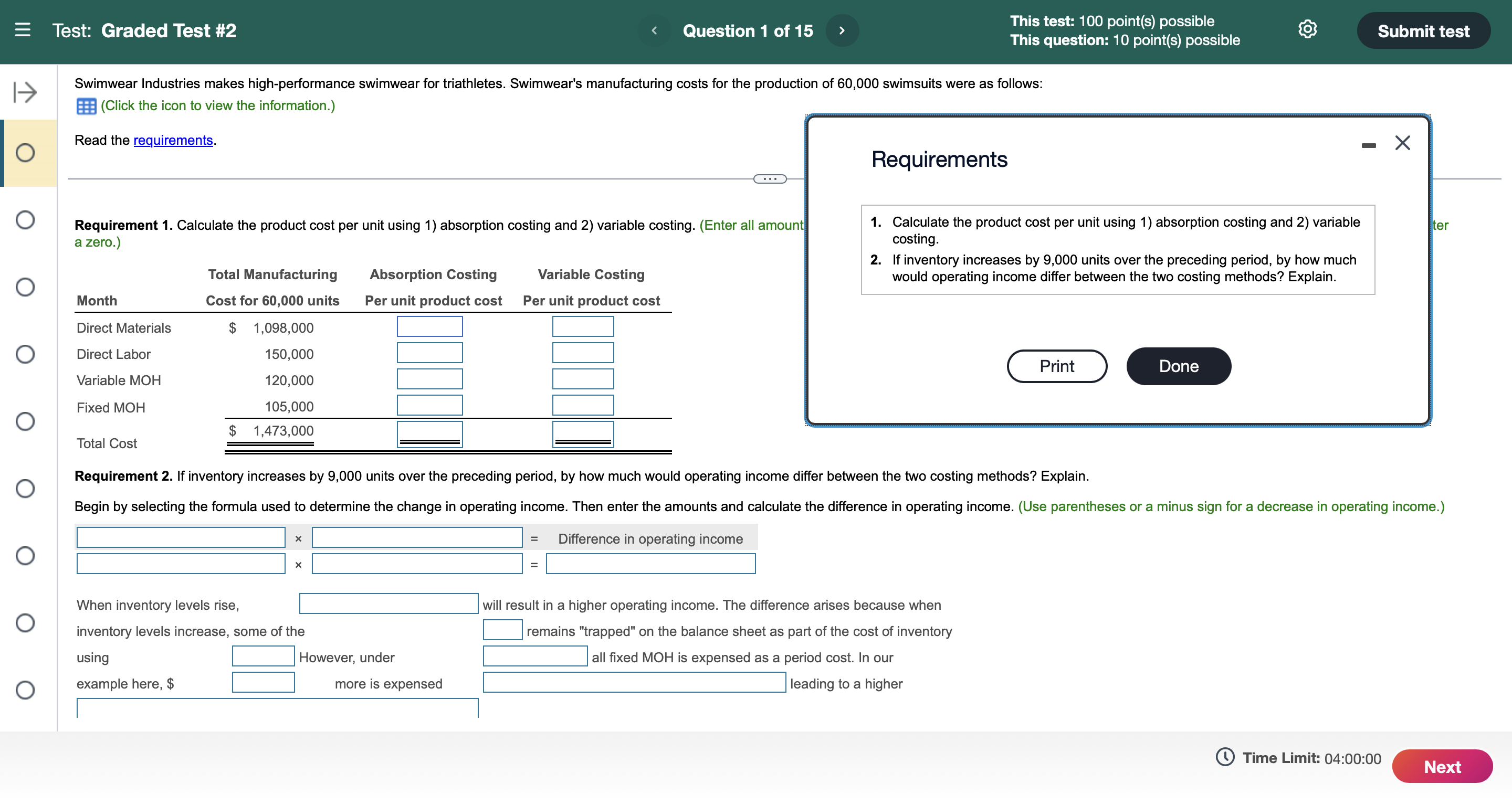Viewport: 1512px width, 805px height.
Task: Click the previous question chevron arrow
Action: (x=654, y=30)
